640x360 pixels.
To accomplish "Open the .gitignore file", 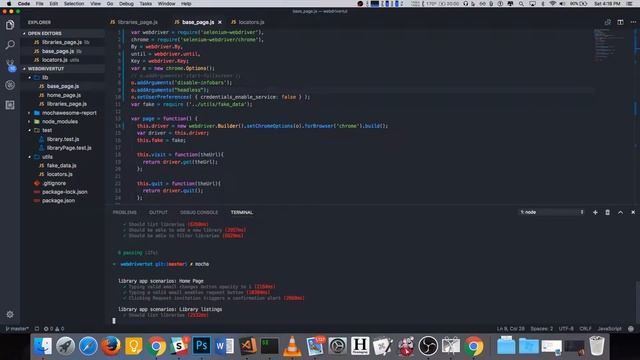I will (x=54, y=183).
